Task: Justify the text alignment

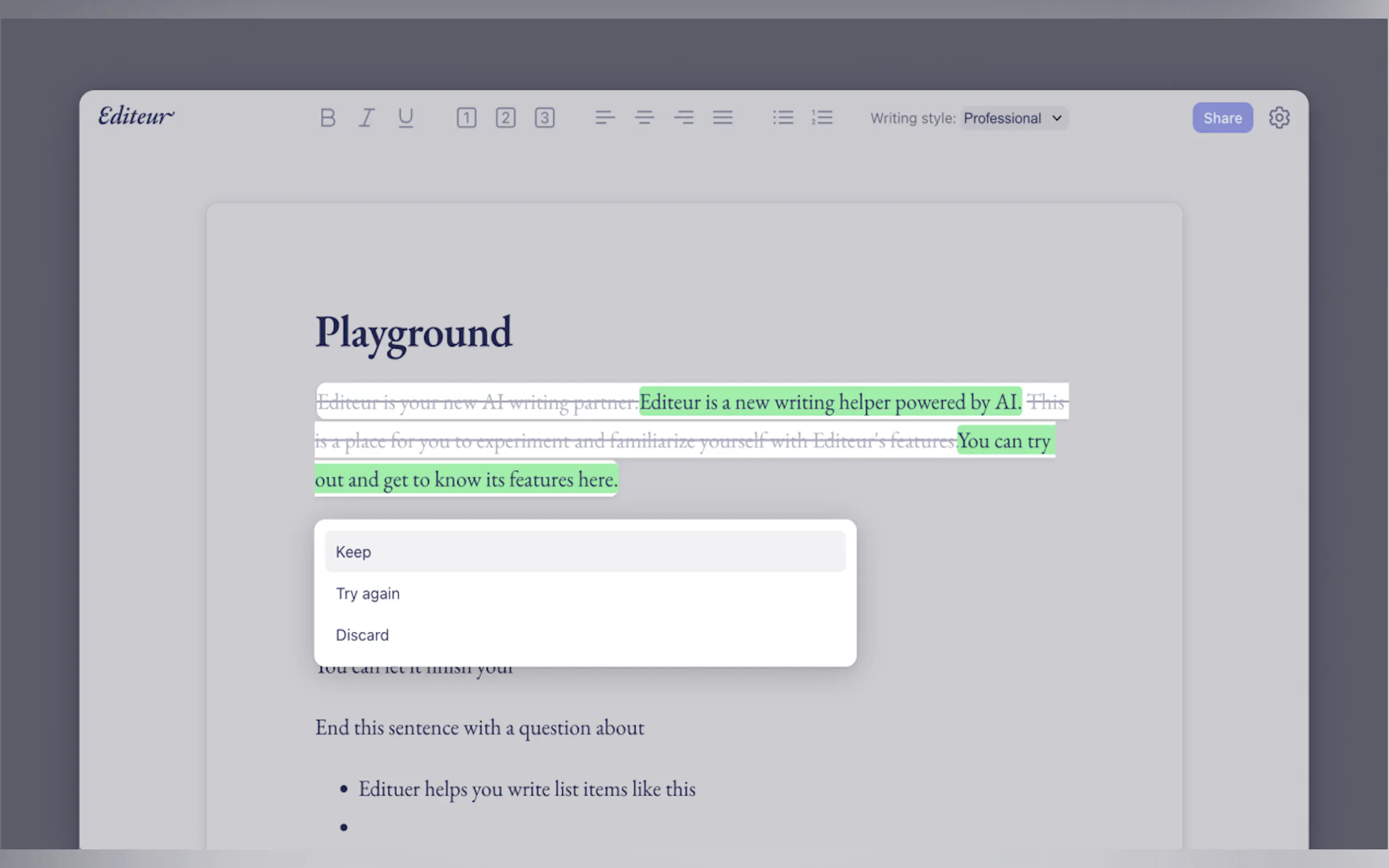Action: click(722, 118)
